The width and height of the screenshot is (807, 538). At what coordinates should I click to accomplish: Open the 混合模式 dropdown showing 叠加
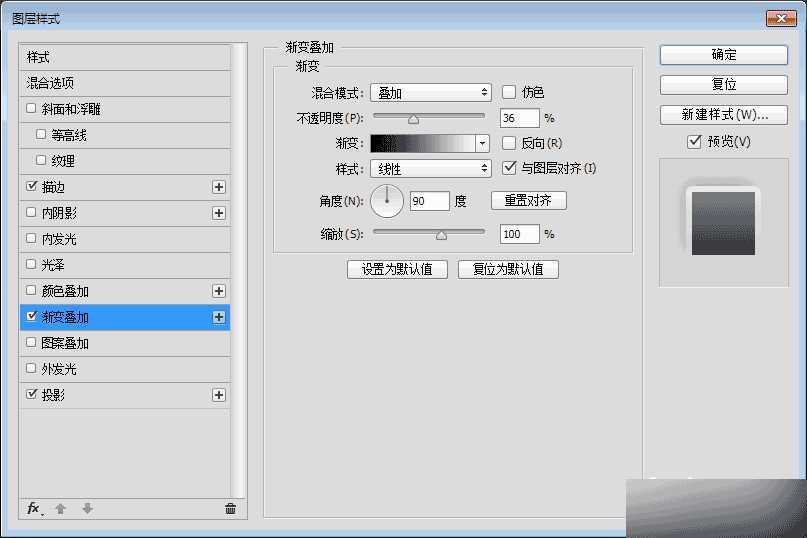[431, 93]
